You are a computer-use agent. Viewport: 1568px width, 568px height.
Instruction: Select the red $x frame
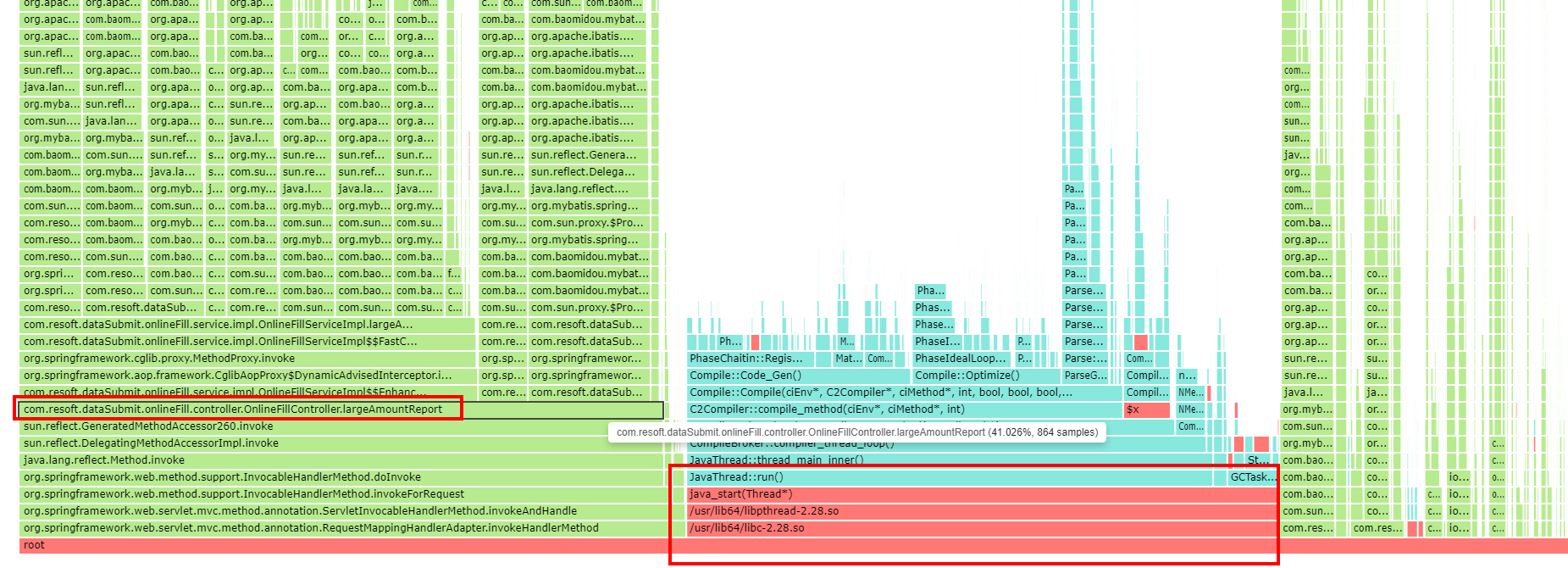pos(1145,409)
